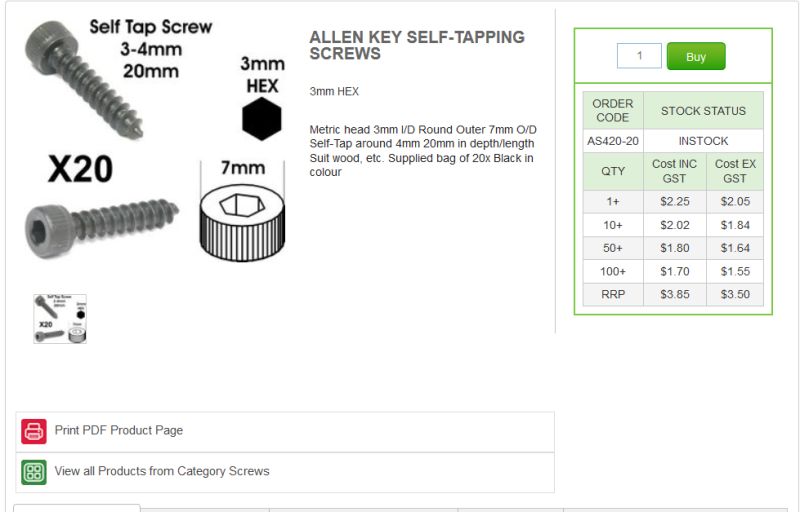Open the small product image thumbnail
Screen dimensions: 800x512
[x=60, y=319]
